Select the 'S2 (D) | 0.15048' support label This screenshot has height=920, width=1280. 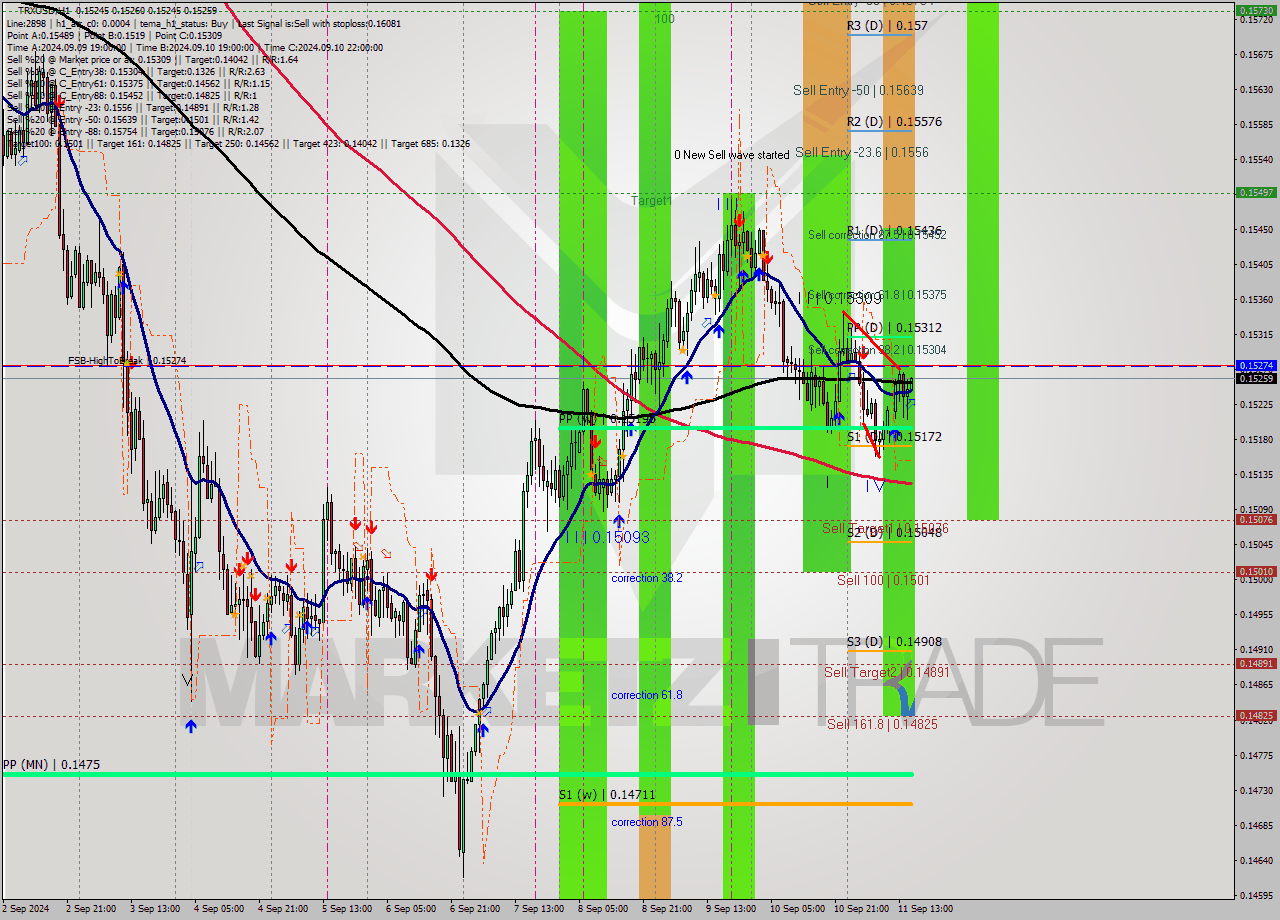[x=894, y=533]
